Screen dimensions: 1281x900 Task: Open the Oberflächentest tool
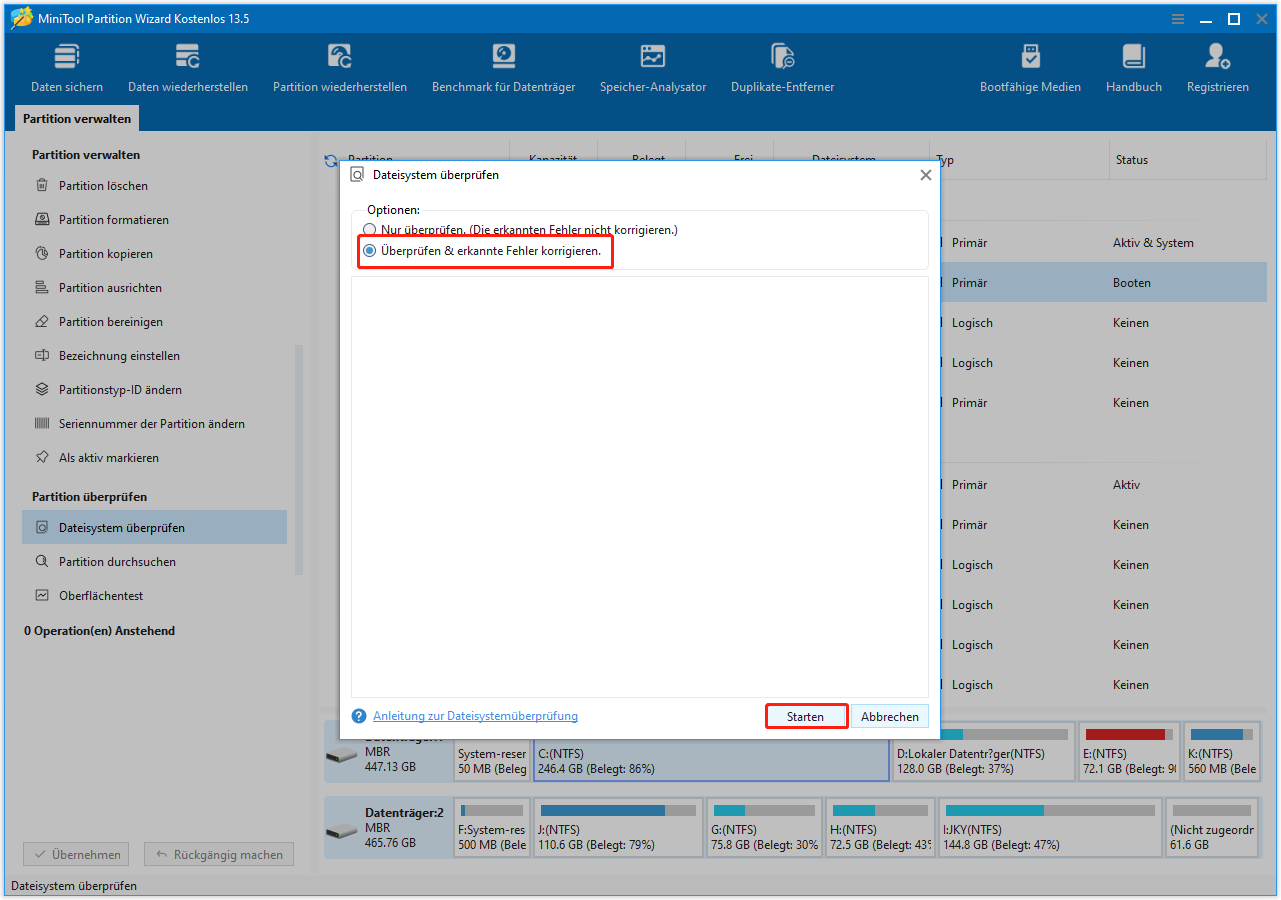(x=120, y=595)
